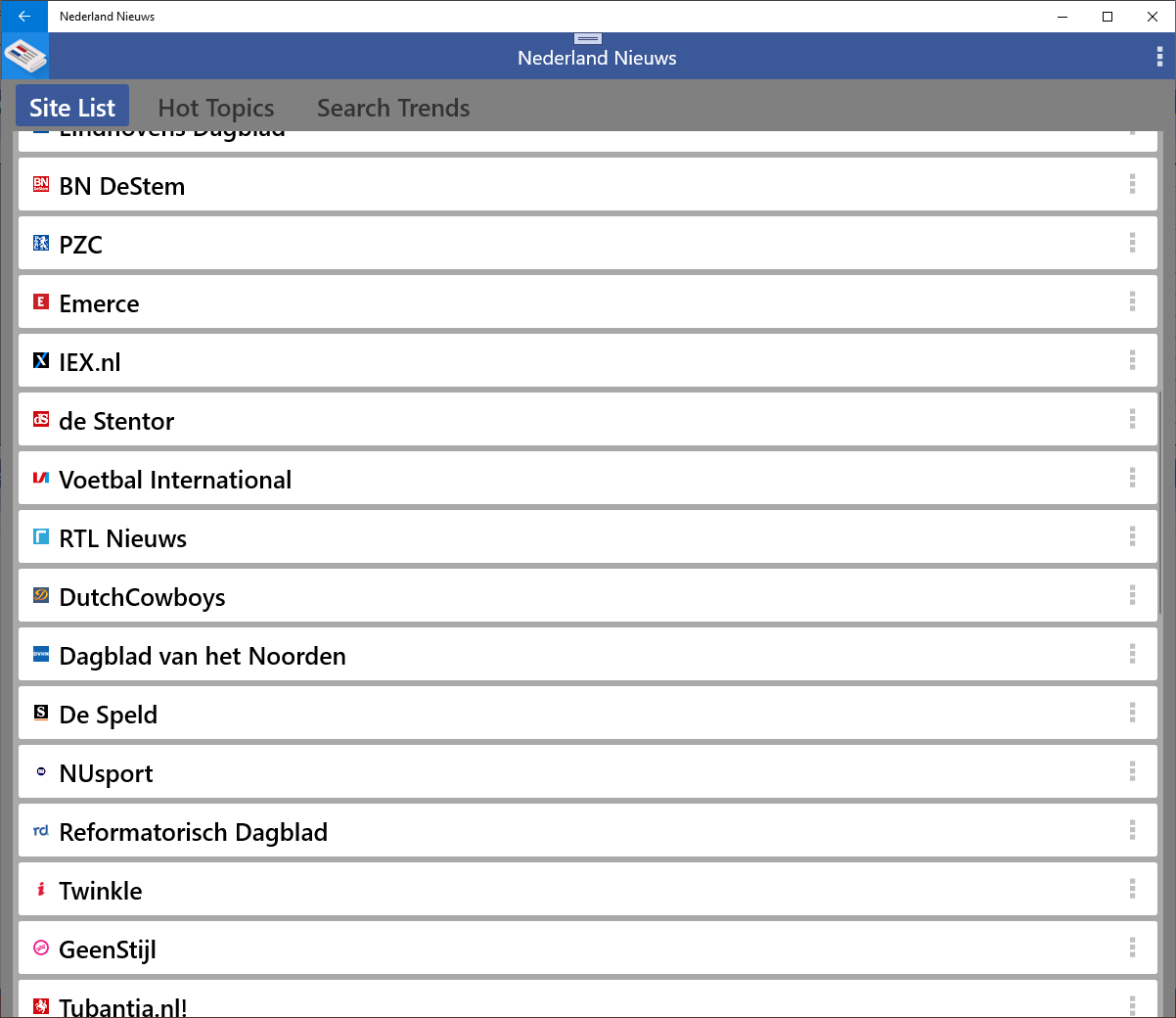This screenshot has height=1018, width=1176.
Task: Select the DutchCowboys entry
Action: click(x=588, y=595)
